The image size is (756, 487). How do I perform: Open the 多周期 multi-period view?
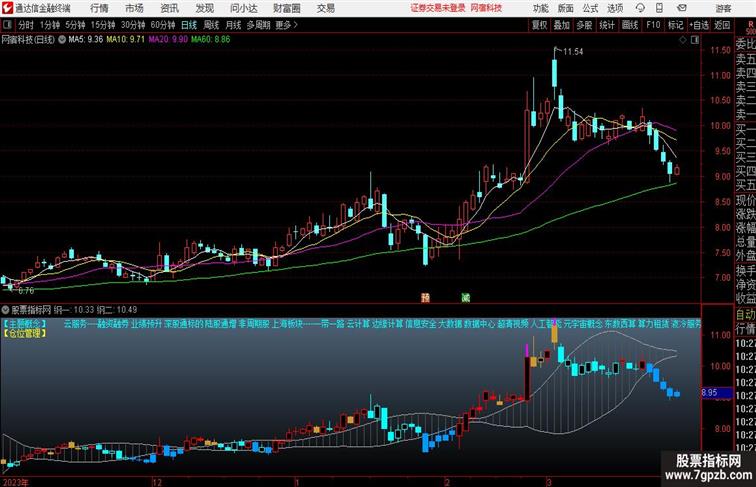coord(258,25)
